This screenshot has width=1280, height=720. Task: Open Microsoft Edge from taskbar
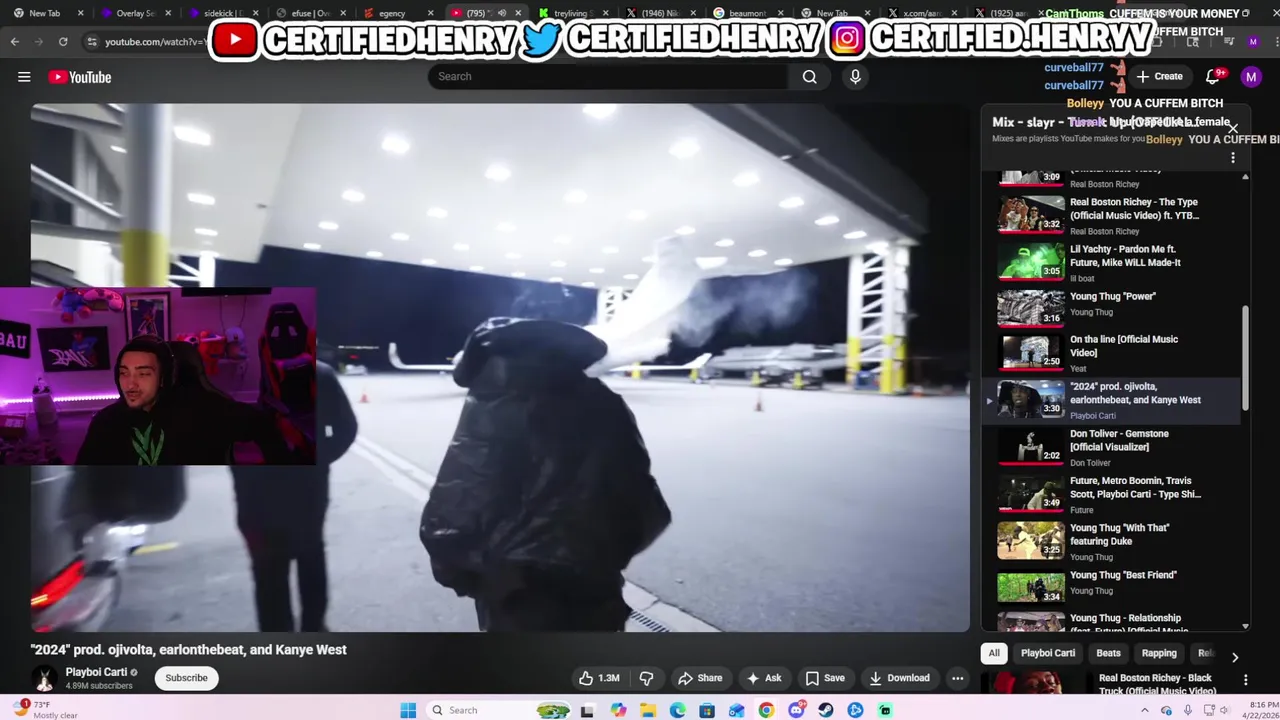(x=678, y=710)
